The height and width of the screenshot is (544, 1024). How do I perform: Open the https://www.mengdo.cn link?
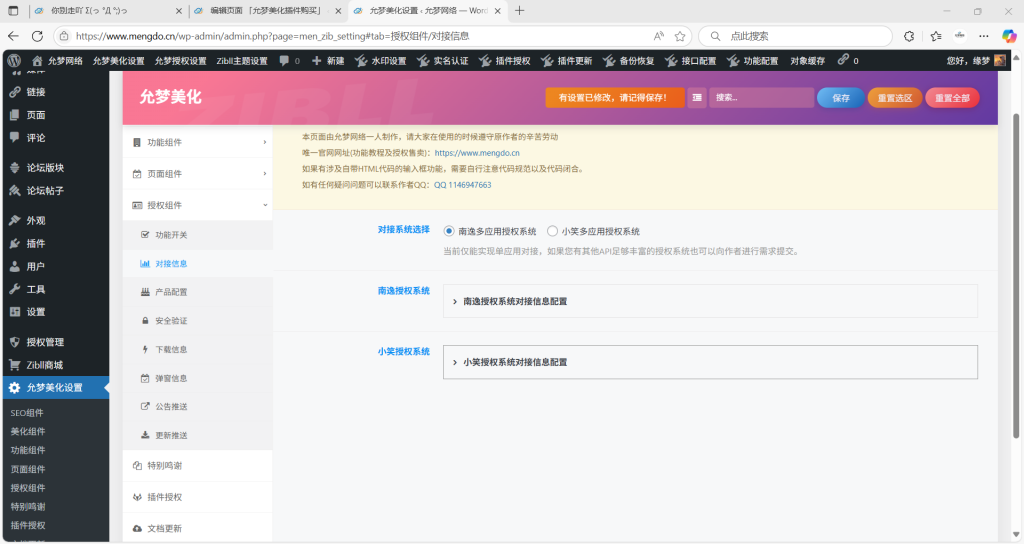(x=477, y=153)
